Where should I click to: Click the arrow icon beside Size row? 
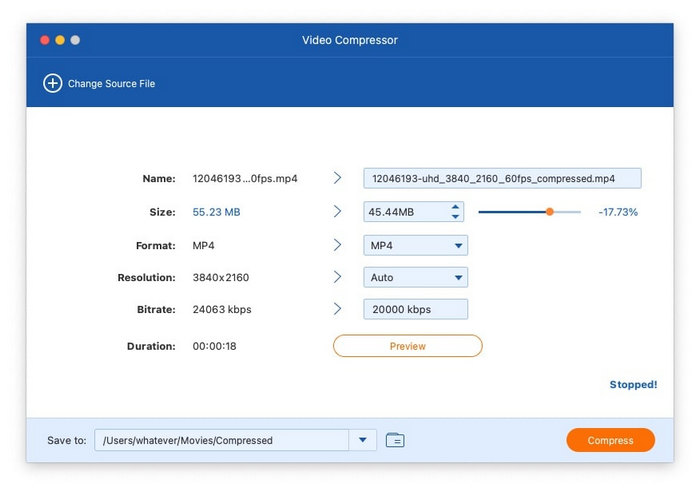(x=337, y=212)
